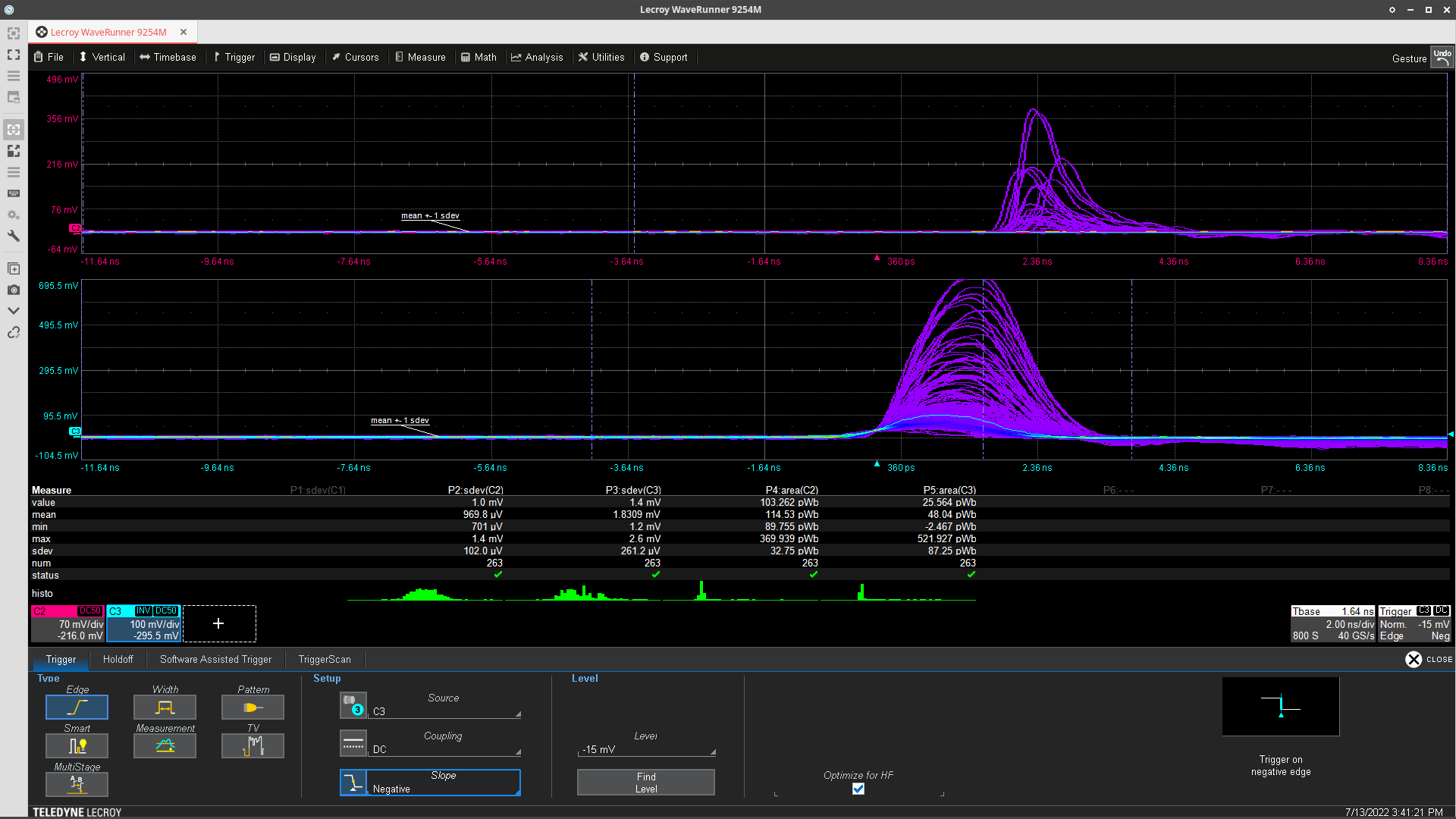This screenshot has height=819, width=1456.
Task: Open the Trigger descriptor box
Action: pos(1414,623)
